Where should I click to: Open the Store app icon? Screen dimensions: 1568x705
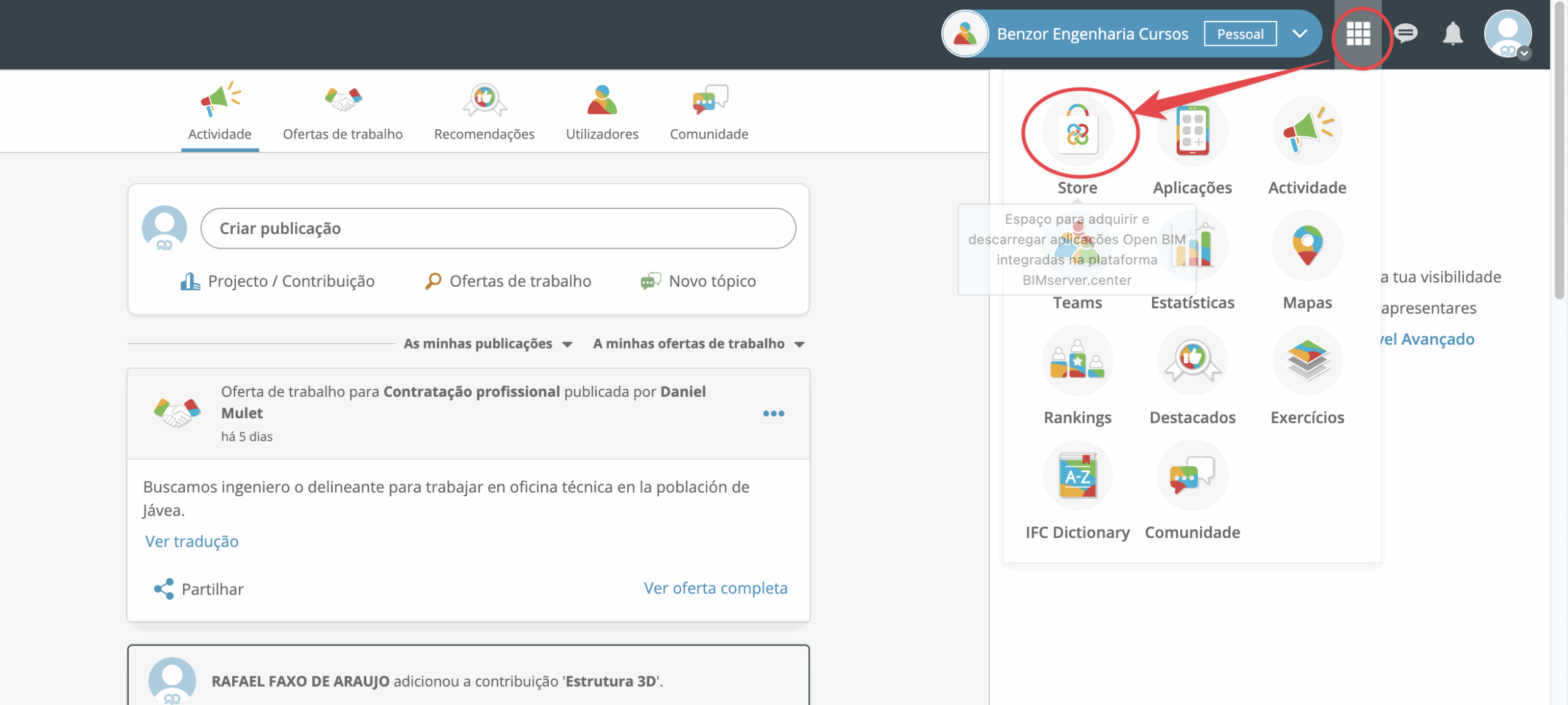click(x=1077, y=131)
